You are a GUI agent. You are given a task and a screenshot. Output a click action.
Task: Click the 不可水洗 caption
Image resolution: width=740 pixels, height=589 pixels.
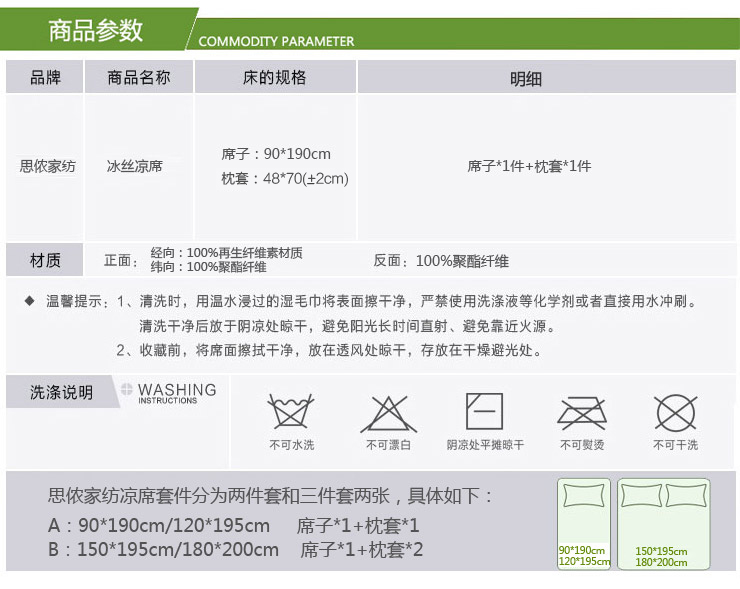291,445
